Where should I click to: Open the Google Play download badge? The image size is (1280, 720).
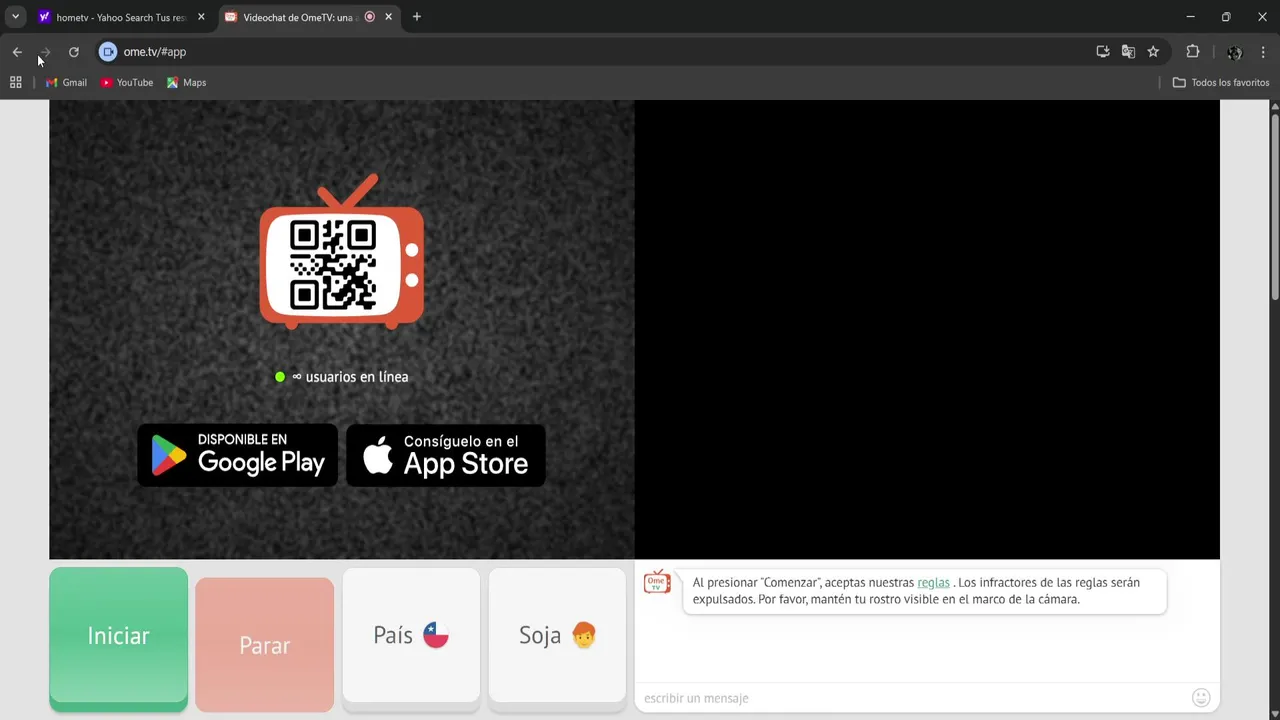click(x=238, y=455)
